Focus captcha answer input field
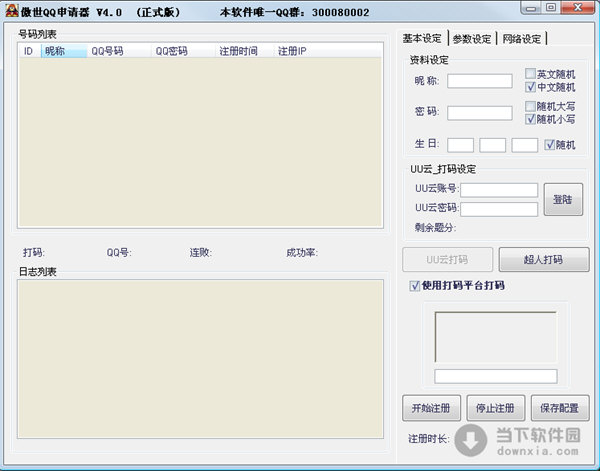600x471 pixels. (x=496, y=376)
